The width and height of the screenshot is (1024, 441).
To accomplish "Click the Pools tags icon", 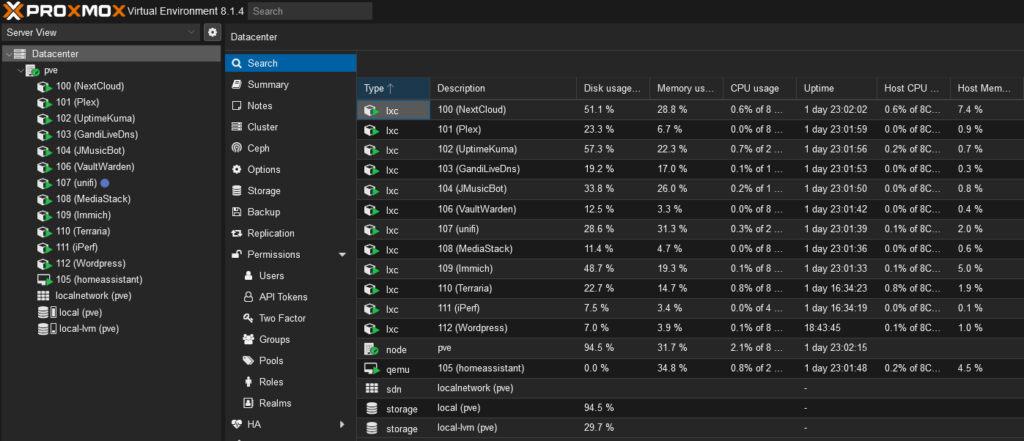I will (248, 361).
